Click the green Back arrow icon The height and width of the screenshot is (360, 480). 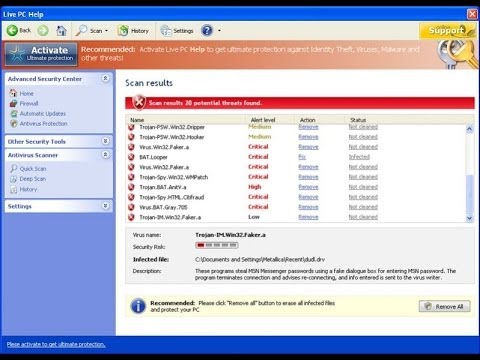pyautogui.click(x=12, y=30)
